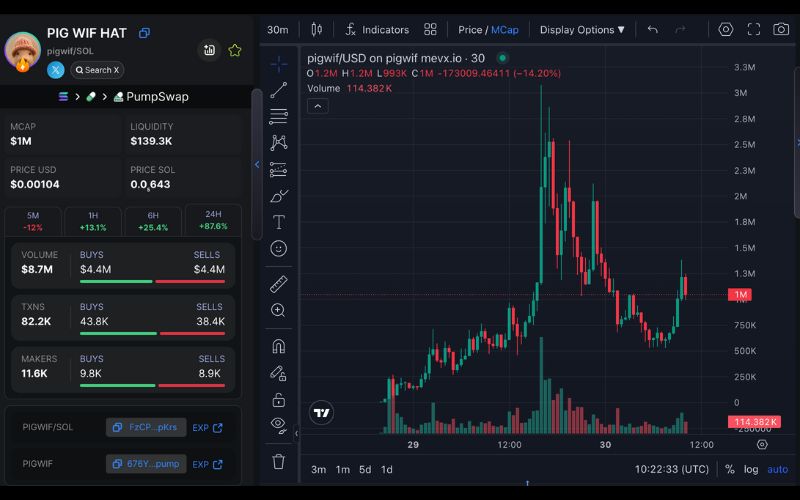This screenshot has width=800, height=500.
Task: Toggle lock all drawings
Action: (279, 399)
